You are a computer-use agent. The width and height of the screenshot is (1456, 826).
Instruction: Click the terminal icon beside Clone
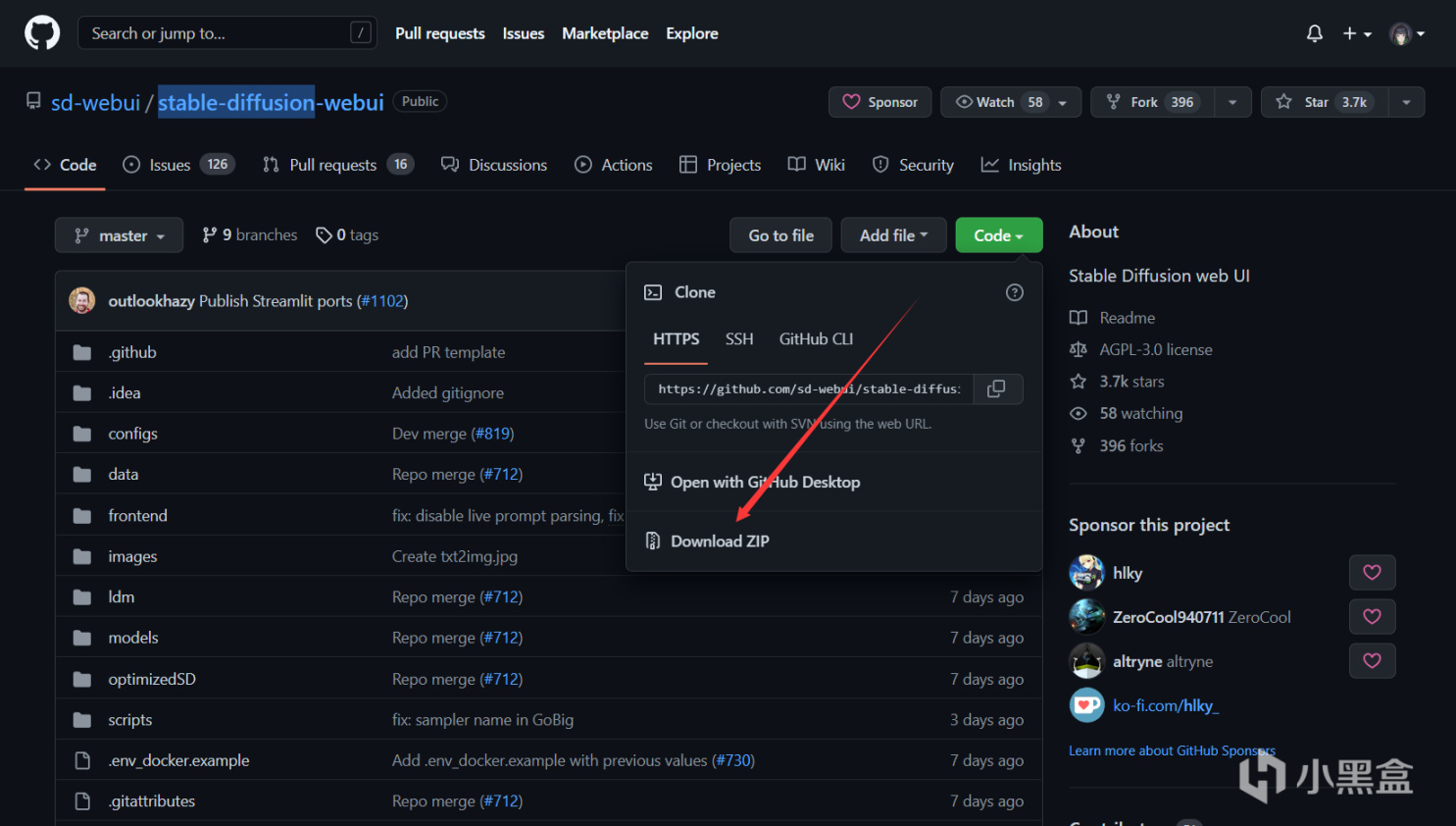[653, 292]
